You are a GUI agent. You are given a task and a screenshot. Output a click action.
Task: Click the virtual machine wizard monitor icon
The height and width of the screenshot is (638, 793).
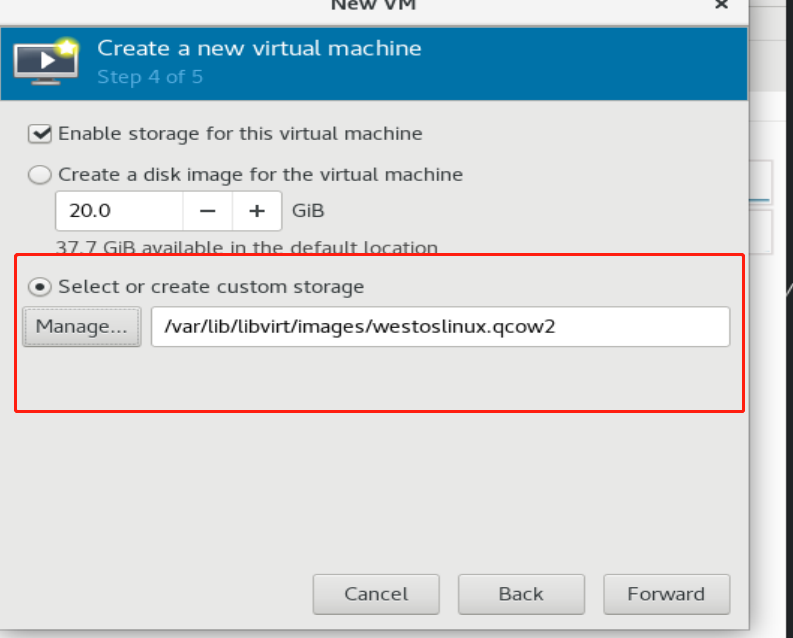click(46, 62)
